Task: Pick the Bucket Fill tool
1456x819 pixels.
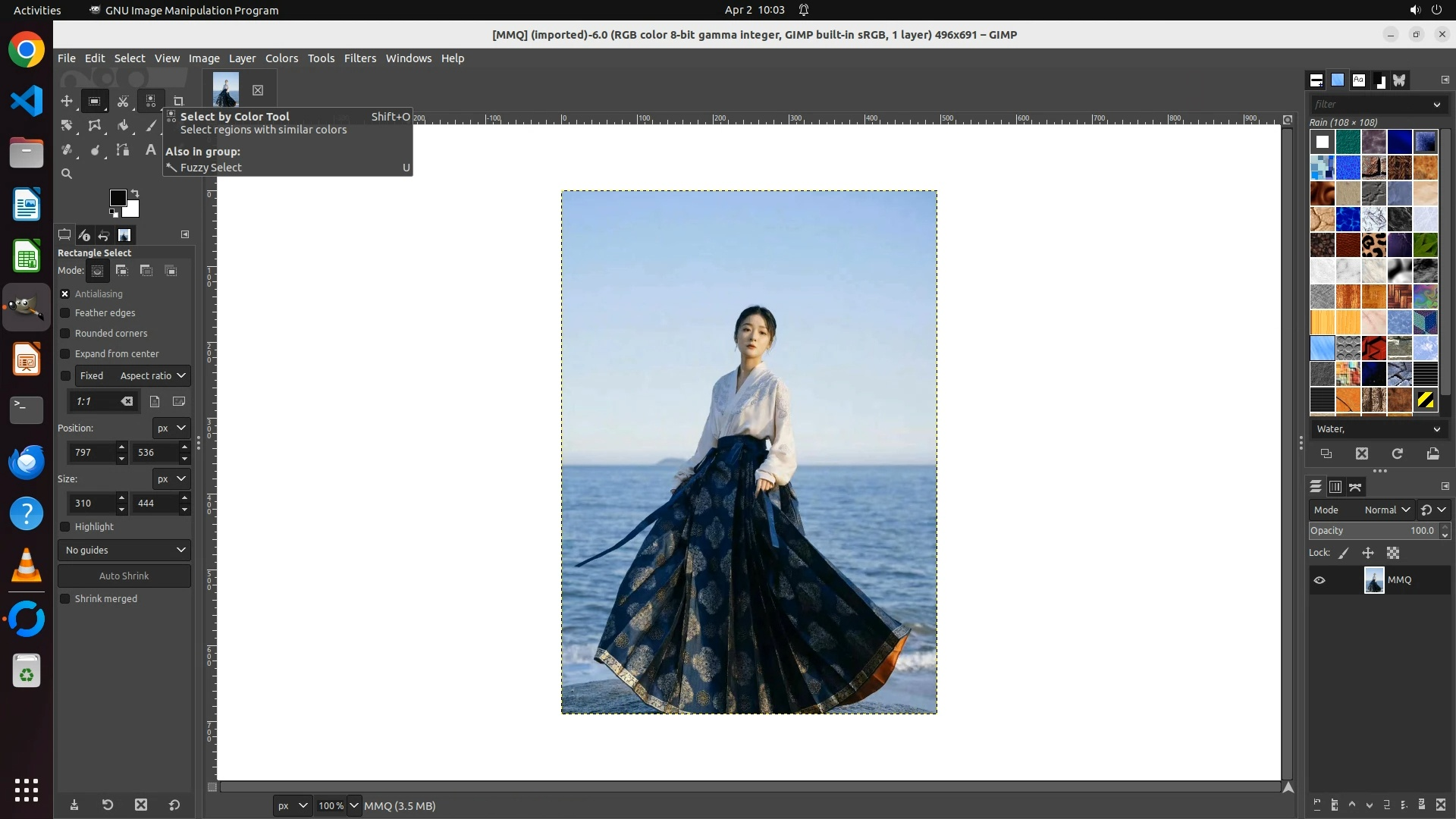Action: tap(122, 126)
